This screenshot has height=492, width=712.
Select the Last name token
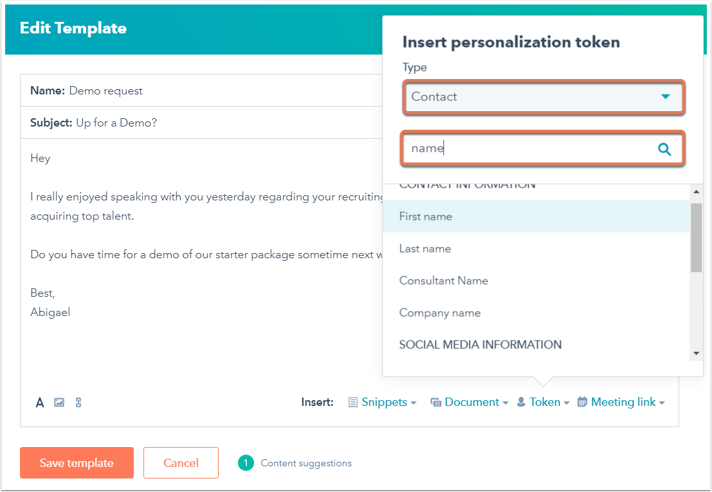(x=536, y=249)
